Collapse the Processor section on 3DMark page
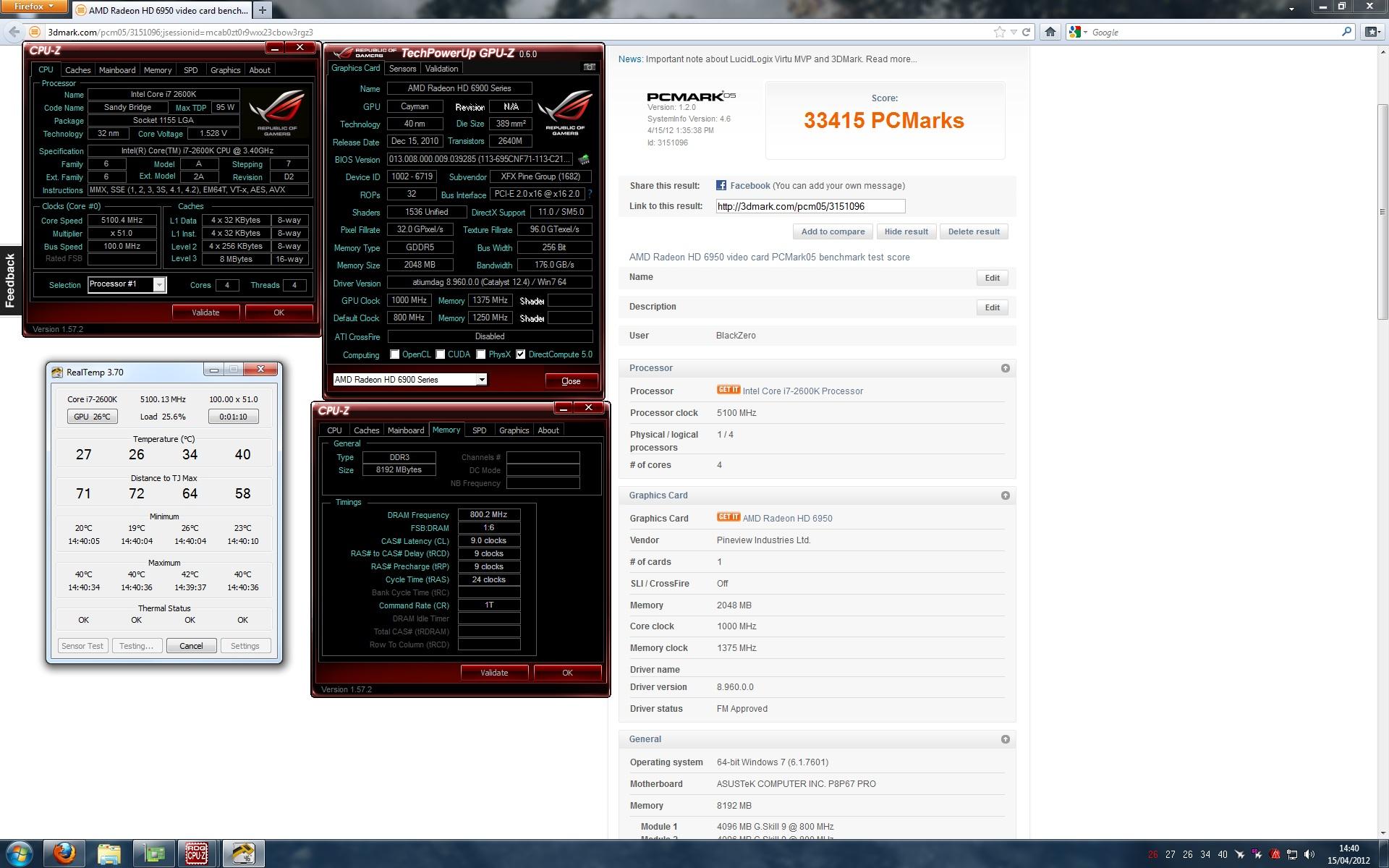This screenshot has width=1389, height=868. click(1005, 368)
